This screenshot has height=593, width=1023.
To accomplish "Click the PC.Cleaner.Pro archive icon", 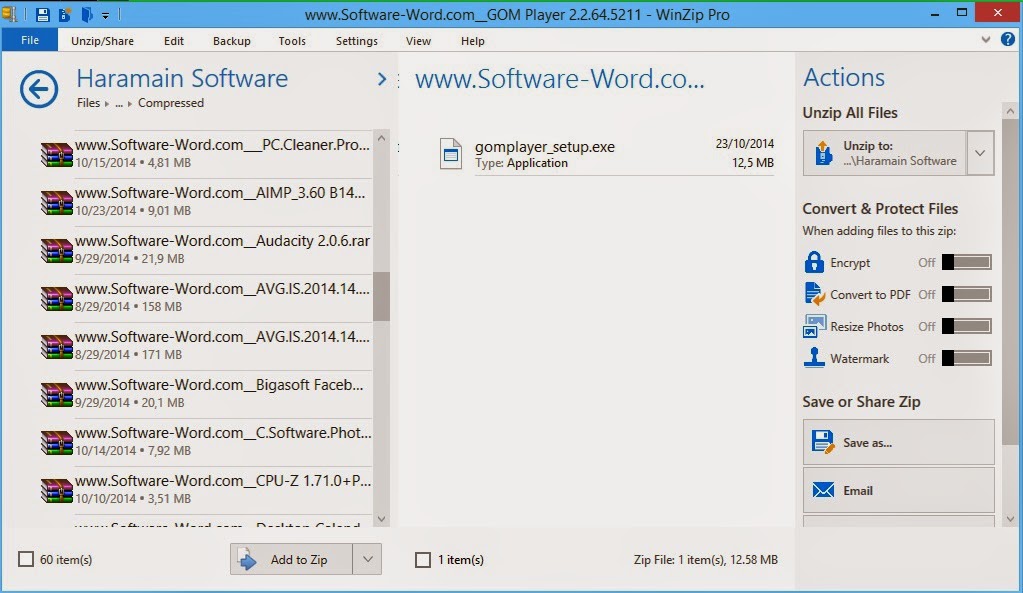I will pos(57,155).
